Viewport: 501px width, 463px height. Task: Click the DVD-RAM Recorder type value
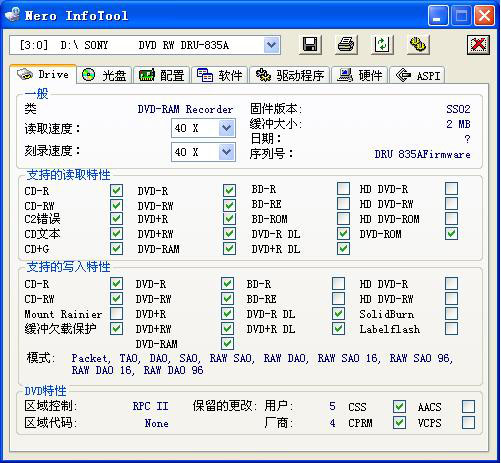tap(185, 109)
